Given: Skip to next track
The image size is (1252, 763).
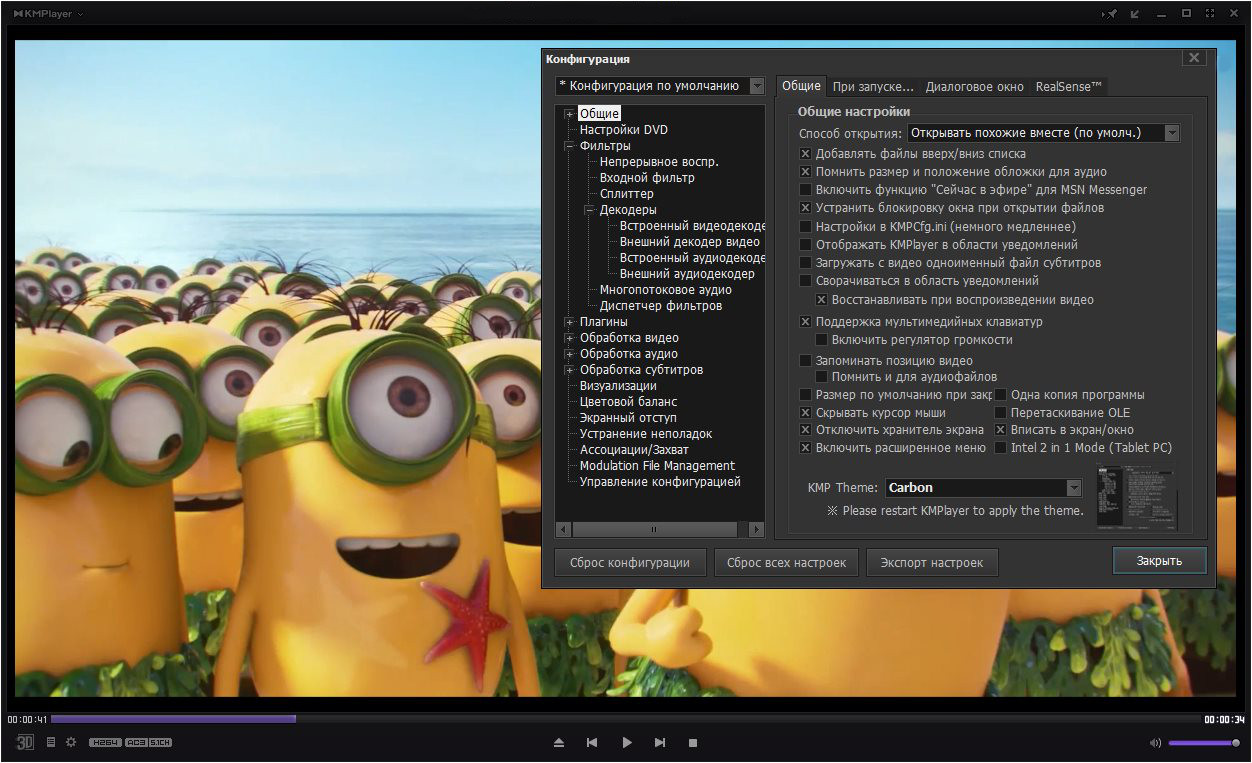Looking at the screenshot, I should coord(660,743).
